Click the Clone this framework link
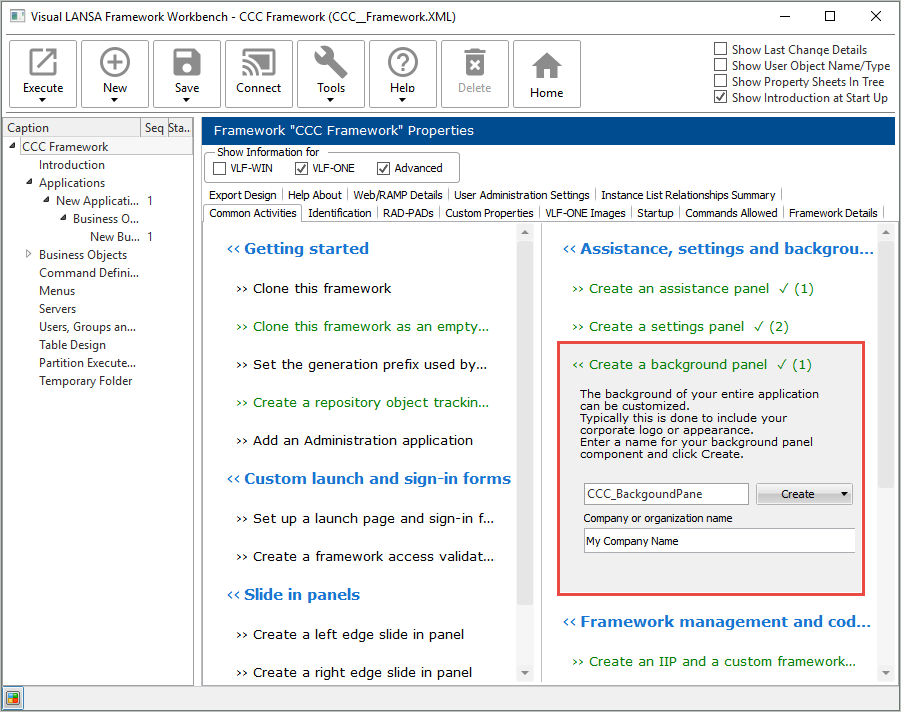This screenshot has height=712, width=901. click(x=322, y=288)
